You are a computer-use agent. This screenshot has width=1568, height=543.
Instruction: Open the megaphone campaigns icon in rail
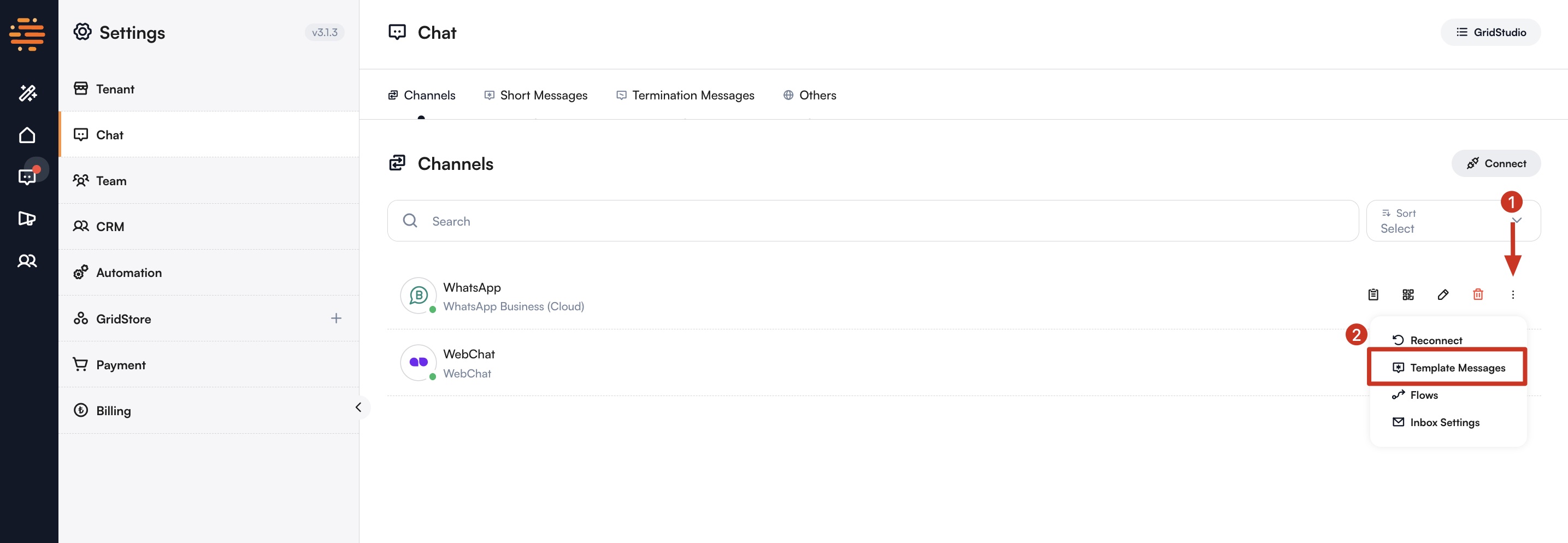(x=27, y=219)
